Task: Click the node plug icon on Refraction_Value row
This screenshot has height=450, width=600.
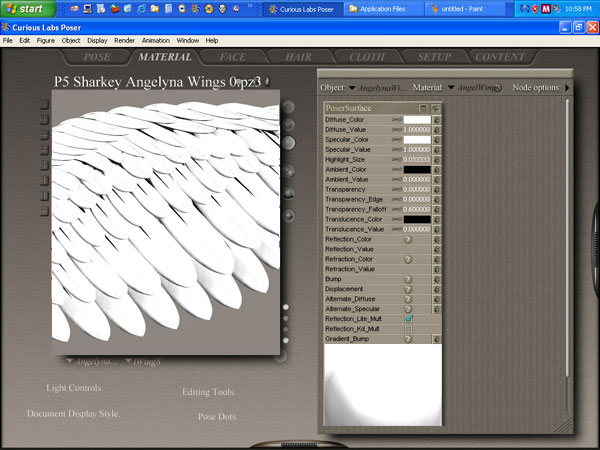Action: [x=437, y=269]
